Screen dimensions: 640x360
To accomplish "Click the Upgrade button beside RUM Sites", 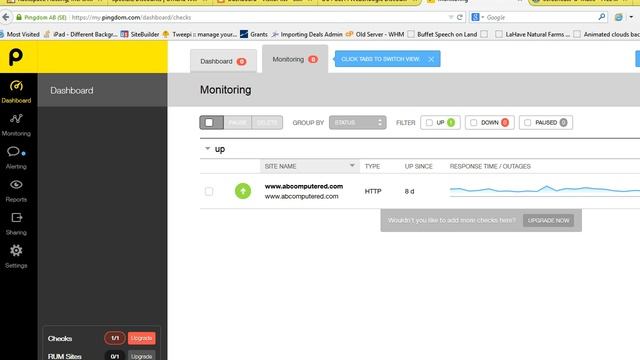I will 142,356.
